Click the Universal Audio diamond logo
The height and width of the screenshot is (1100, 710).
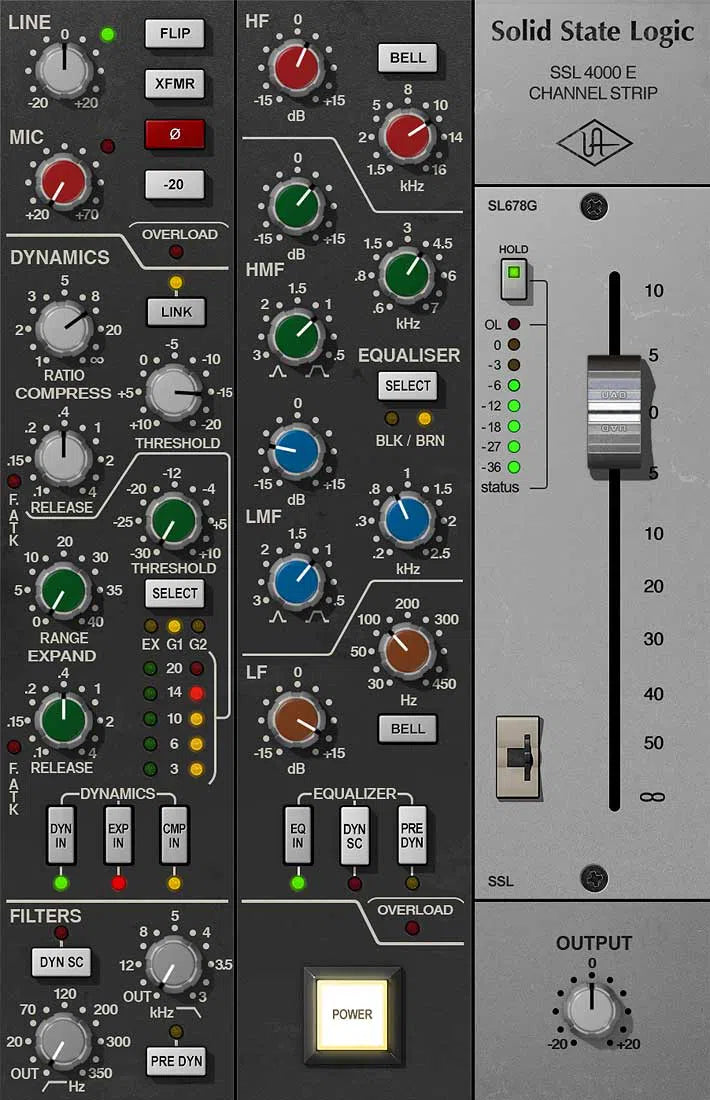pyautogui.click(x=595, y=145)
